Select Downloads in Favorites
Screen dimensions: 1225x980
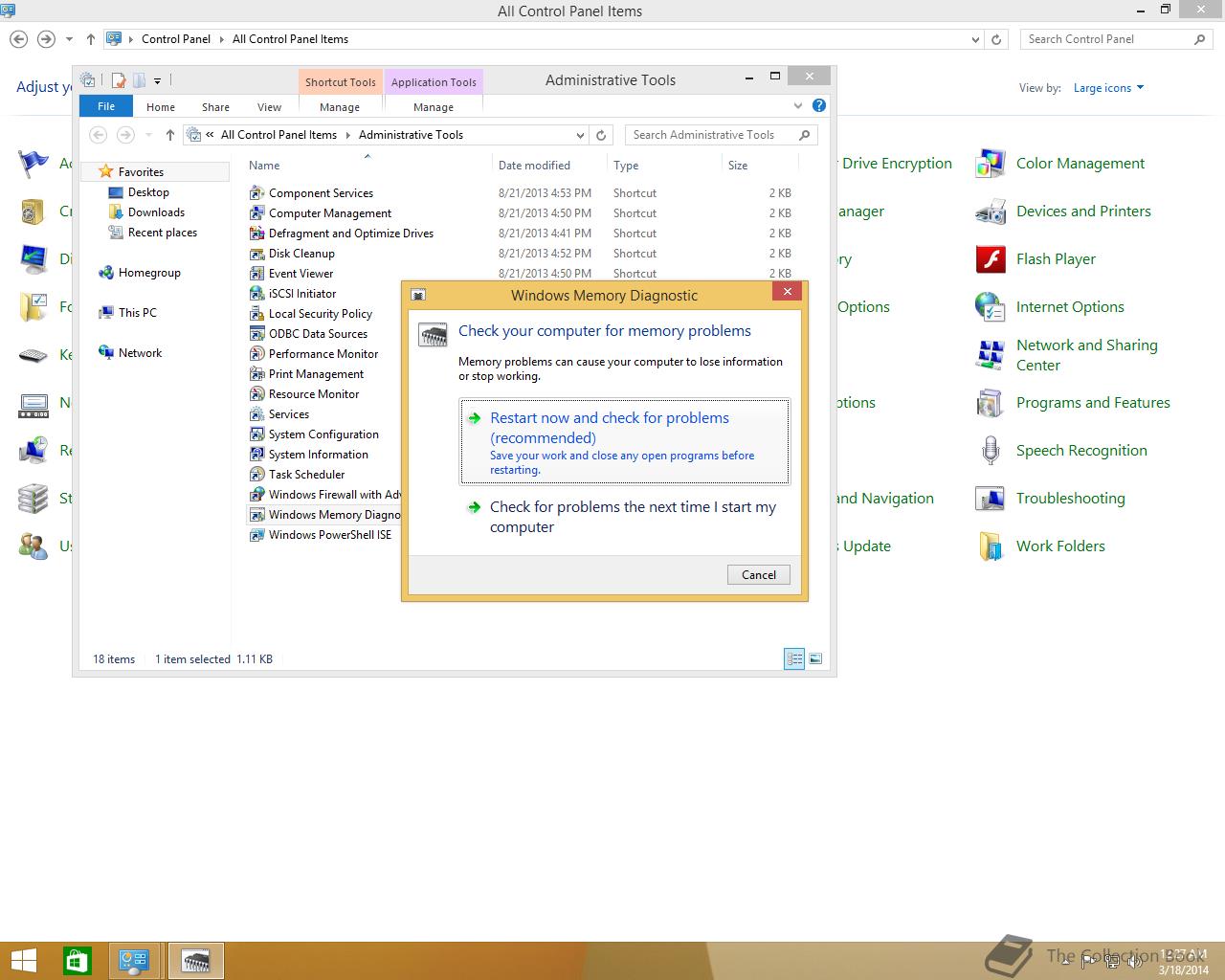click(x=156, y=212)
